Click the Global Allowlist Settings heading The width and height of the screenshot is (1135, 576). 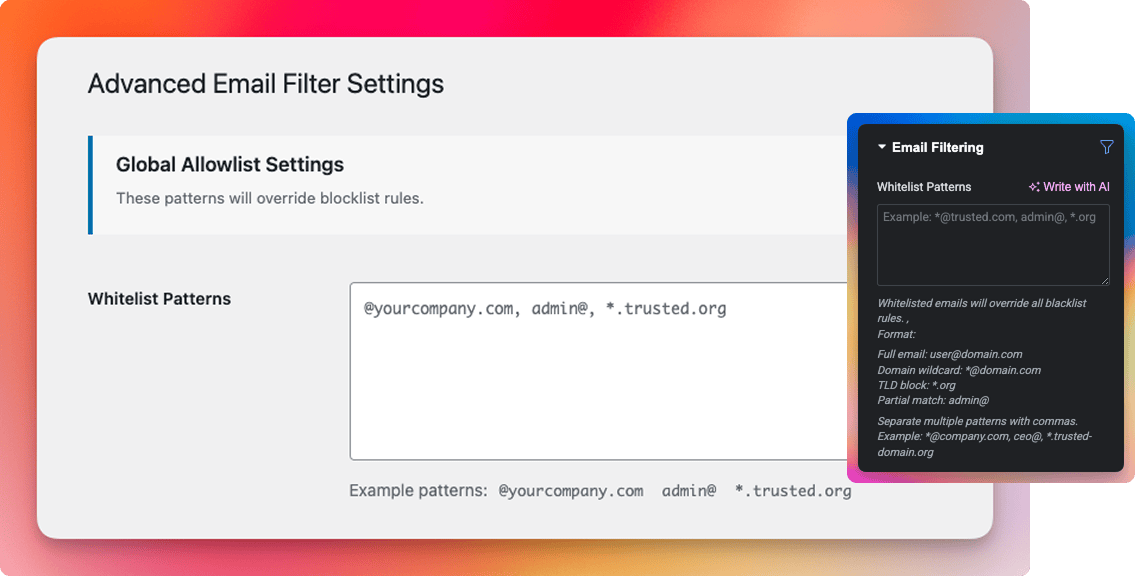[x=230, y=165]
